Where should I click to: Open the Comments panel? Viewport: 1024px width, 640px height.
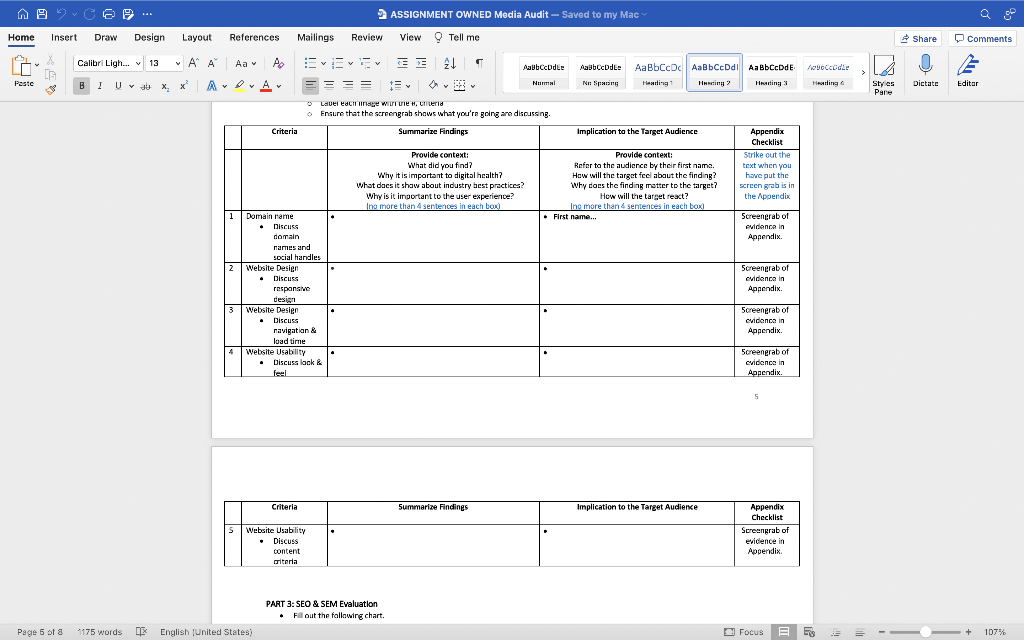click(x=982, y=37)
